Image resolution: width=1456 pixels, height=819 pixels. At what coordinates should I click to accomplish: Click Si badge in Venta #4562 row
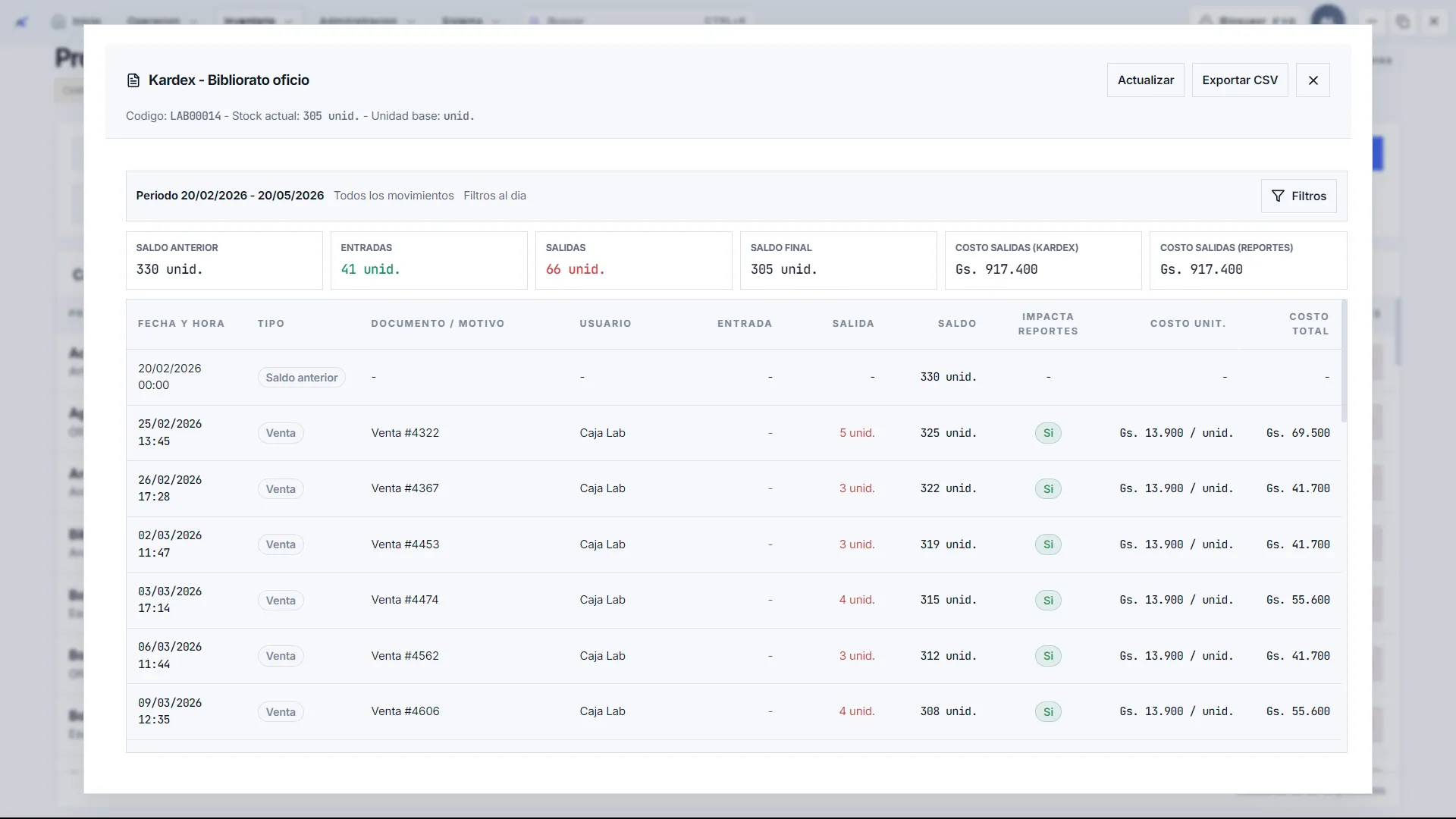pos(1048,656)
